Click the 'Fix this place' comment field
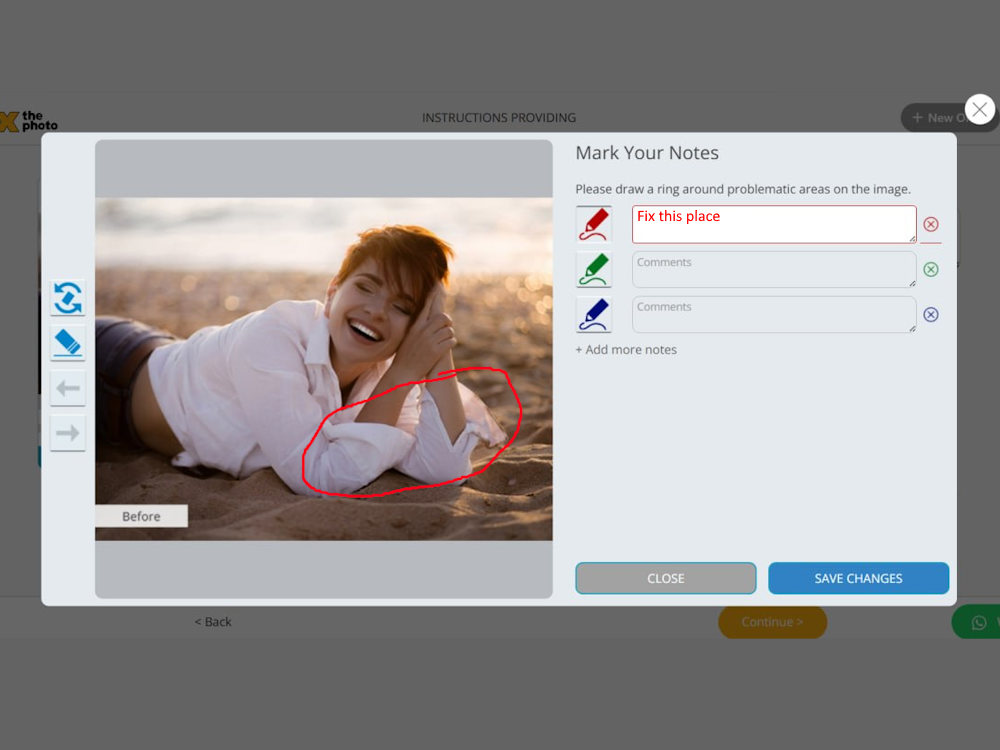The width and height of the screenshot is (1000, 750). (x=774, y=224)
